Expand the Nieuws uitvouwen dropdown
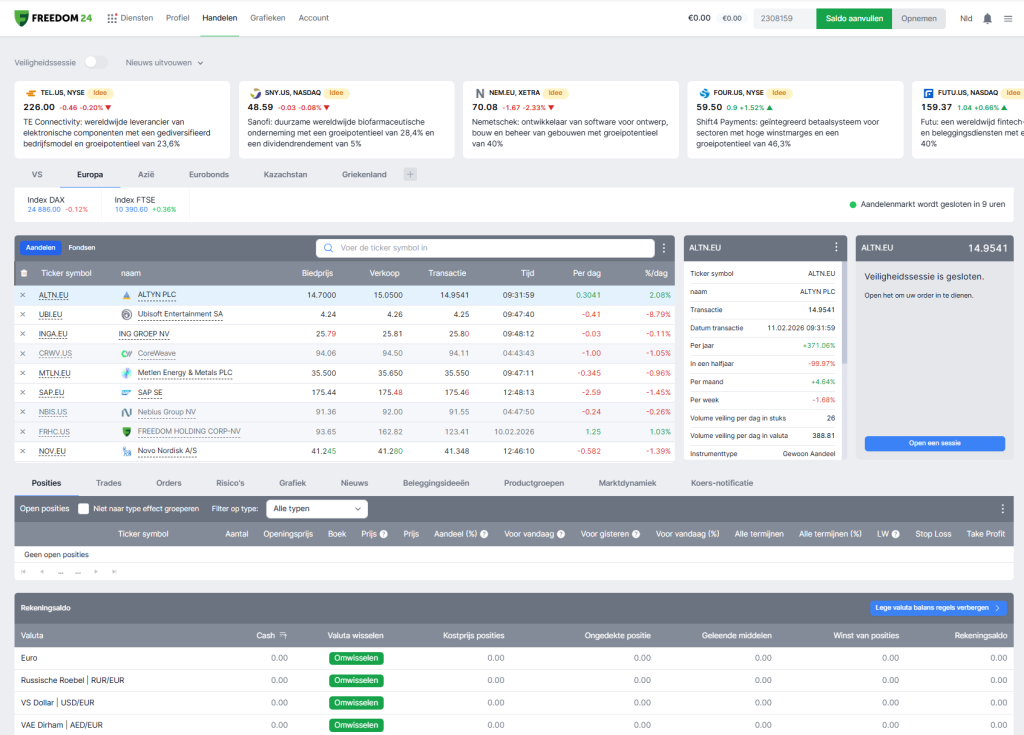This screenshot has height=735, width=1024. [164, 62]
